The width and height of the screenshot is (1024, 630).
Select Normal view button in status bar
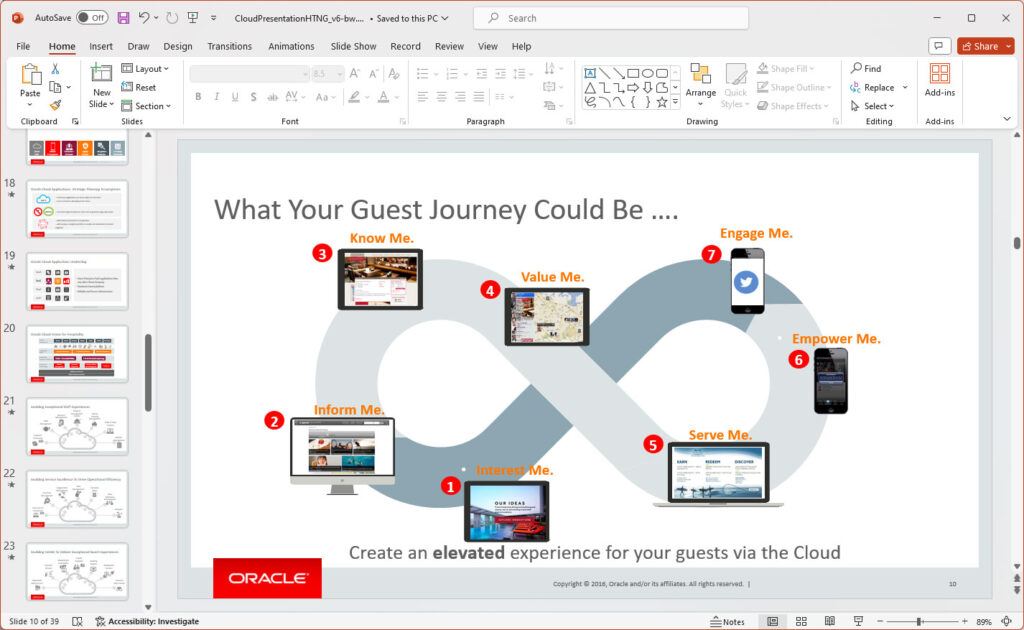point(771,621)
